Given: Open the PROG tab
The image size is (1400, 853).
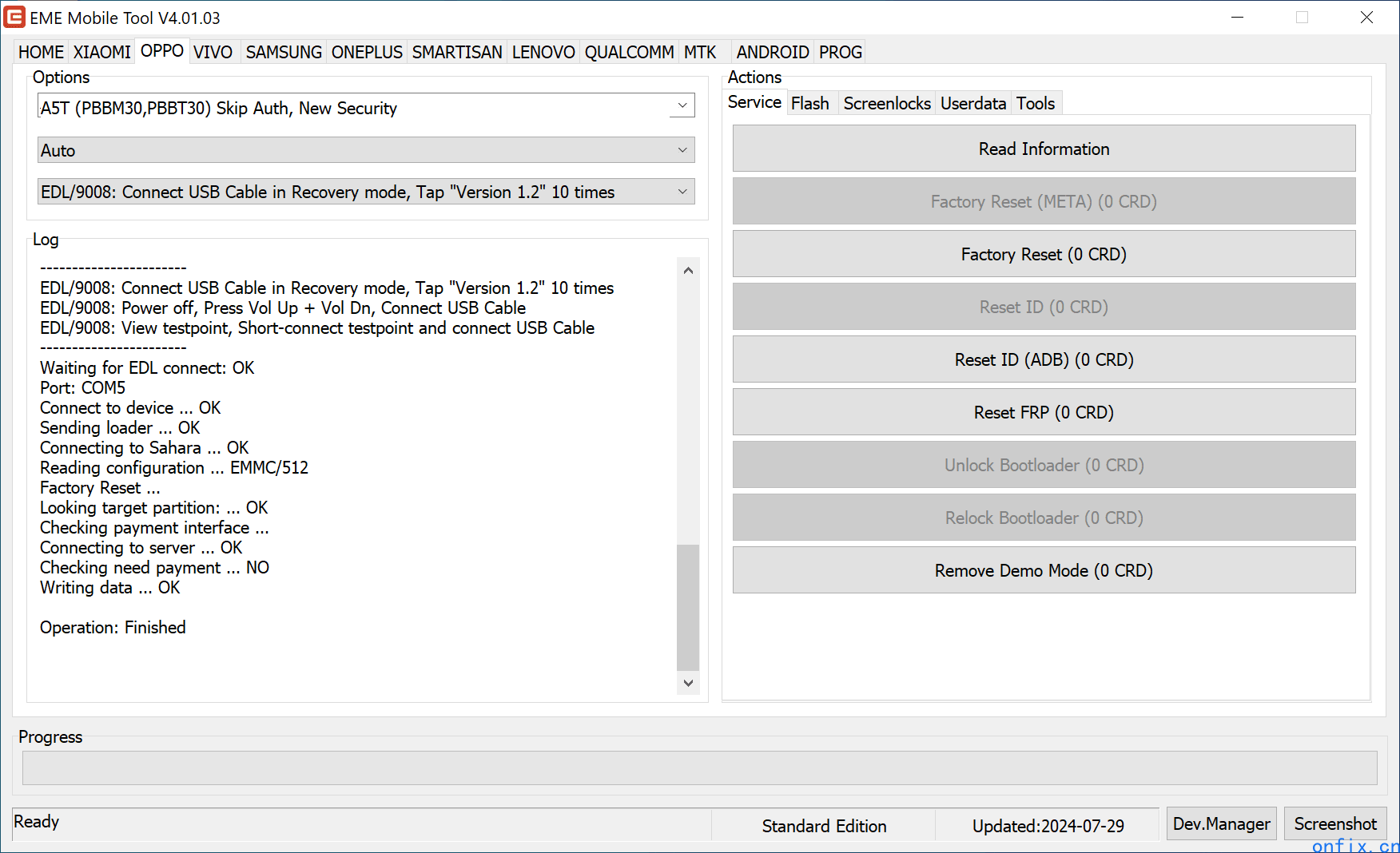Looking at the screenshot, I should [x=841, y=52].
